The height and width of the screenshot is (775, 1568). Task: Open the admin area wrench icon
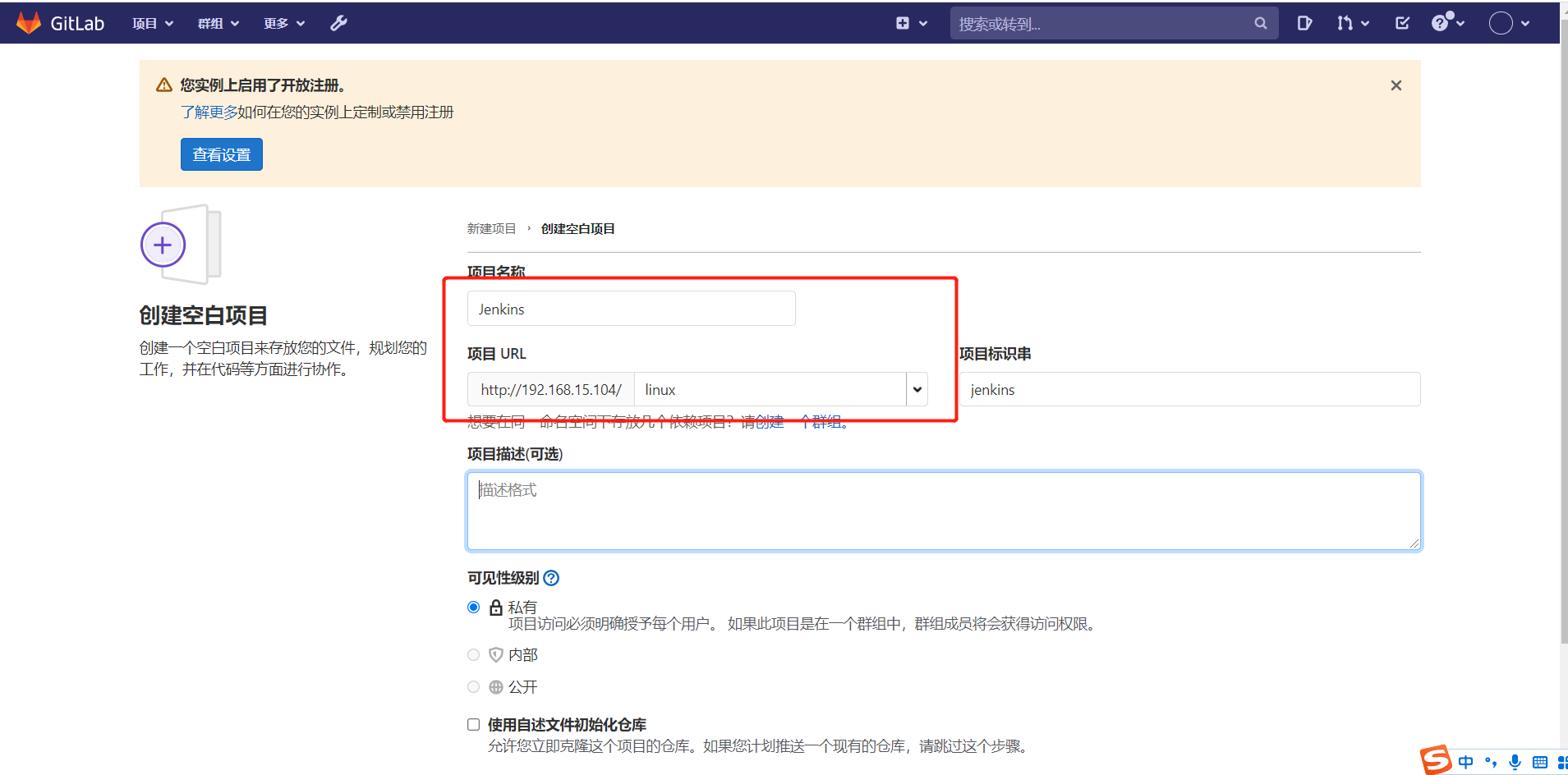click(338, 23)
